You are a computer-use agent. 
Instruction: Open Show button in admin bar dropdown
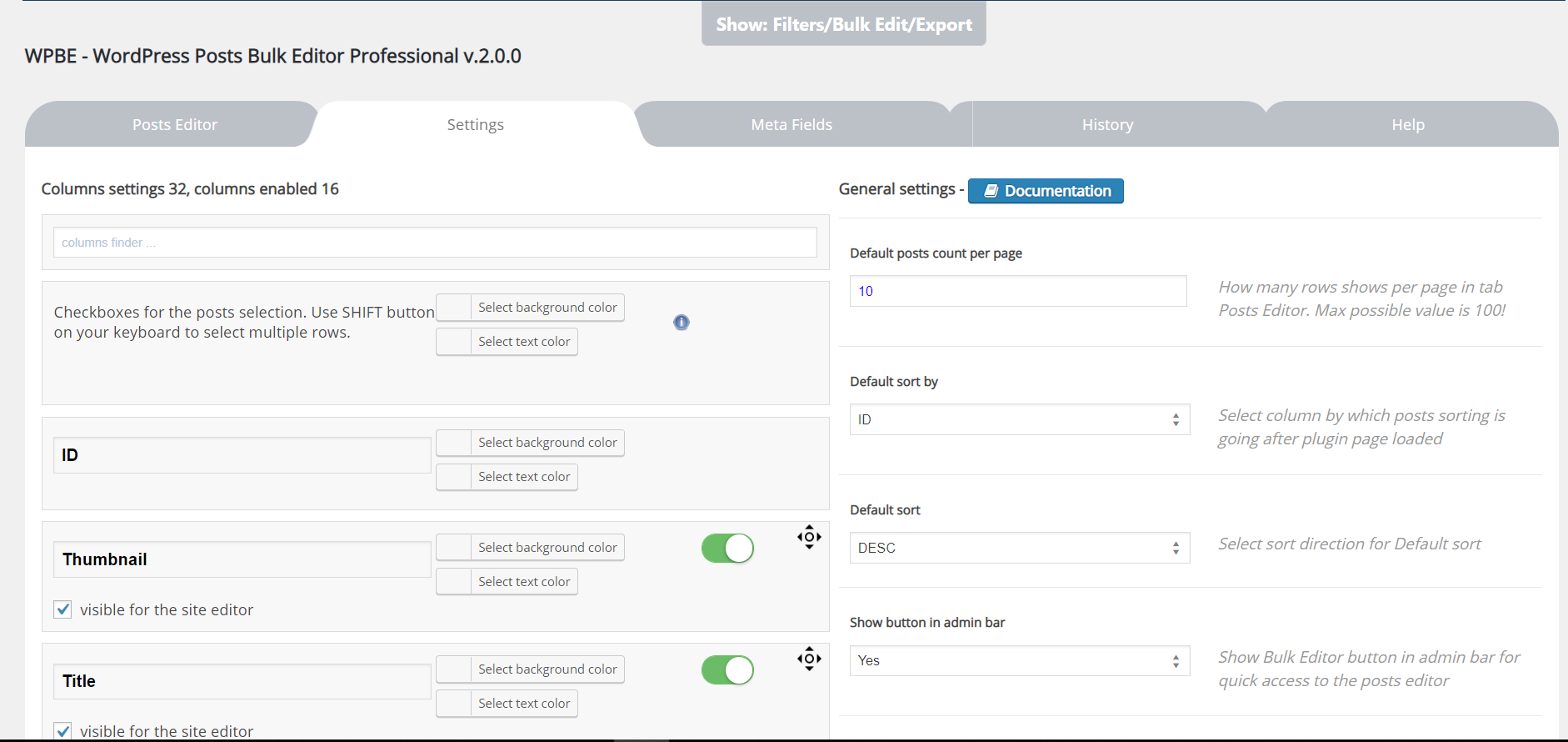(x=1019, y=660)
